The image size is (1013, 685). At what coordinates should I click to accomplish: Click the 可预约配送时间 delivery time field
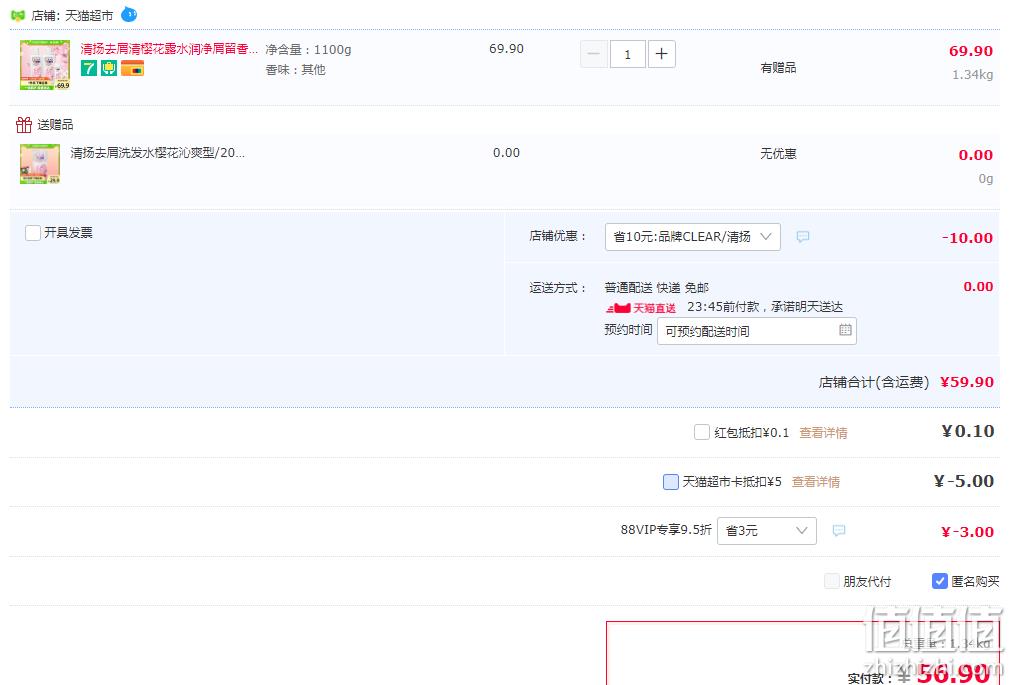tap(757, 331)
